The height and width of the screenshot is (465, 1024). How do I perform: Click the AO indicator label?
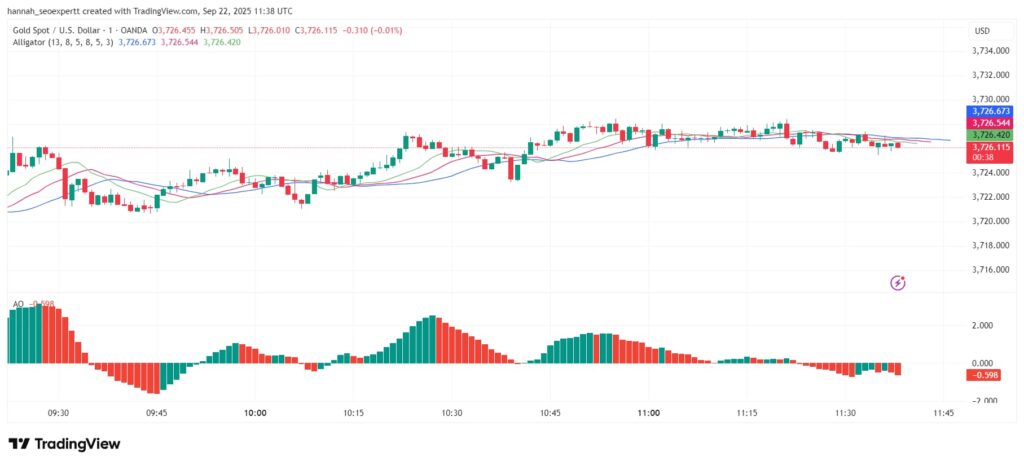point(18,303)
